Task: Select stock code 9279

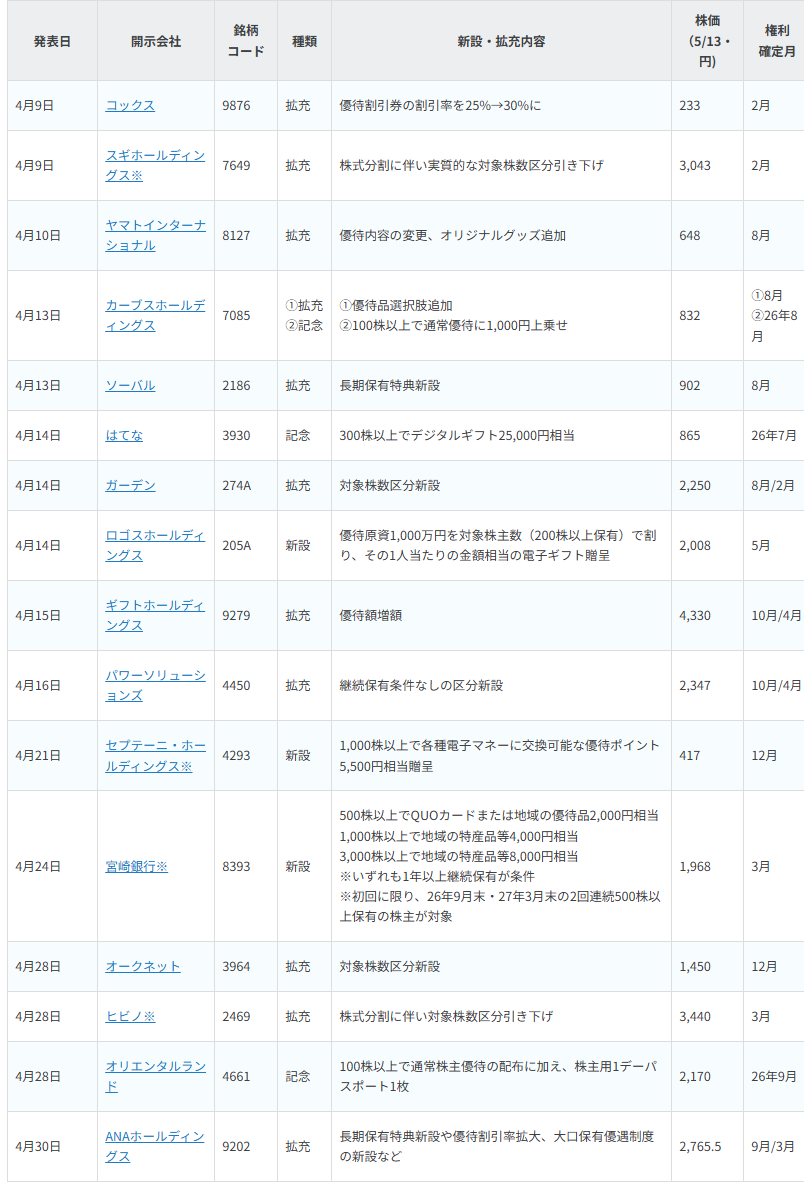Action: click(x=236, y=615)
